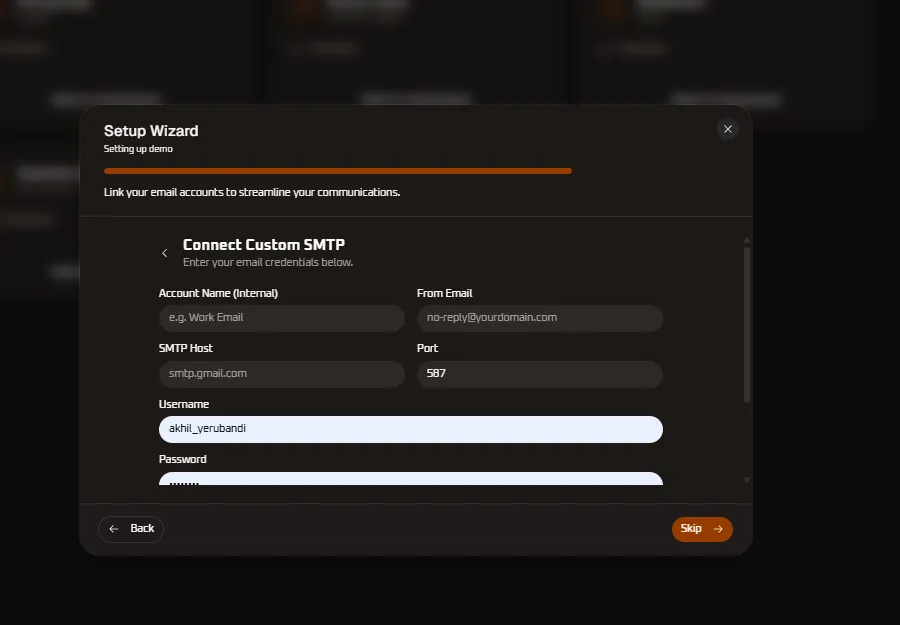The height and width of the screenshot is (625, 900).
Task: Close the Setup Wizard dialog
Action: click(x=727, y=129)
